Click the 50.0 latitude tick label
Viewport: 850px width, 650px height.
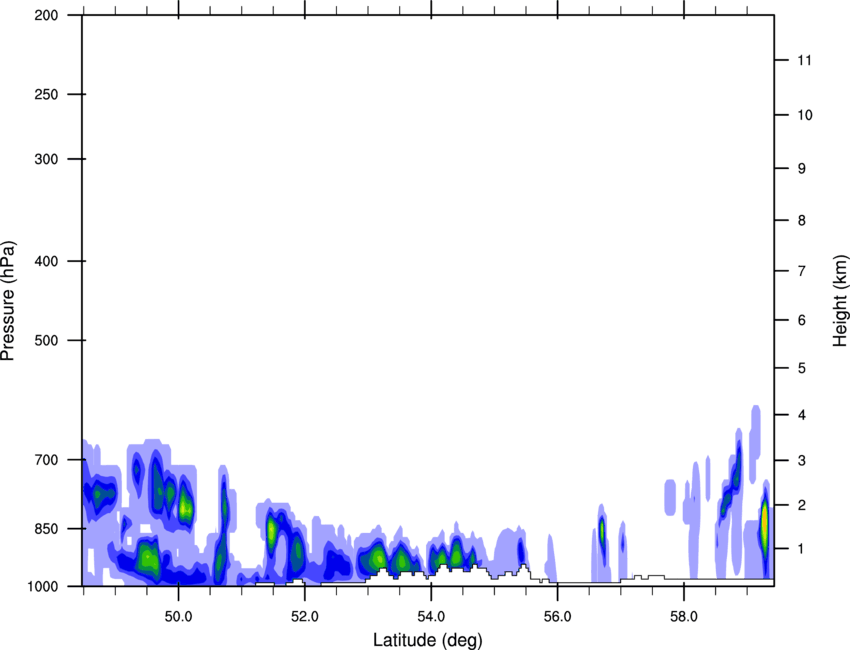click(178, 617)
